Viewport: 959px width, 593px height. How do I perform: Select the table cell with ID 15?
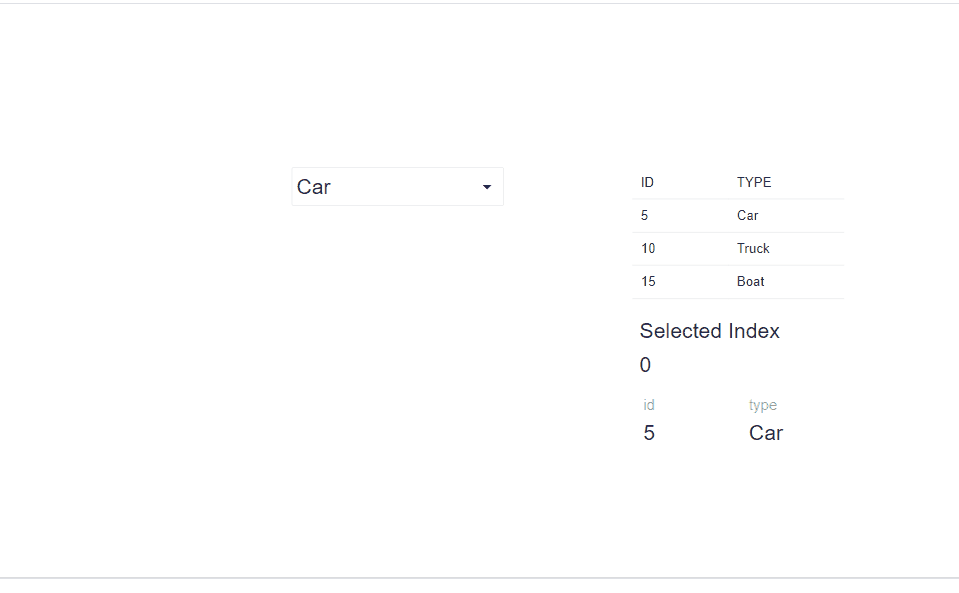pyautogui.click(x=648, y=282)
